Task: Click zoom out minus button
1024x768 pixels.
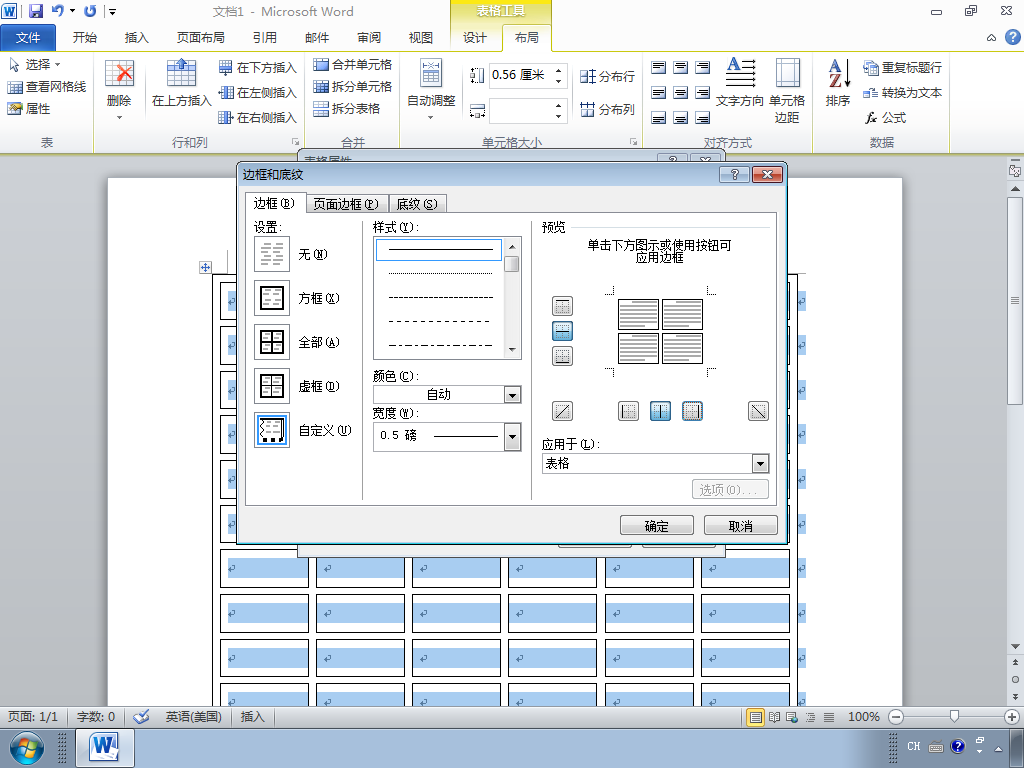Action: (896, 717)
